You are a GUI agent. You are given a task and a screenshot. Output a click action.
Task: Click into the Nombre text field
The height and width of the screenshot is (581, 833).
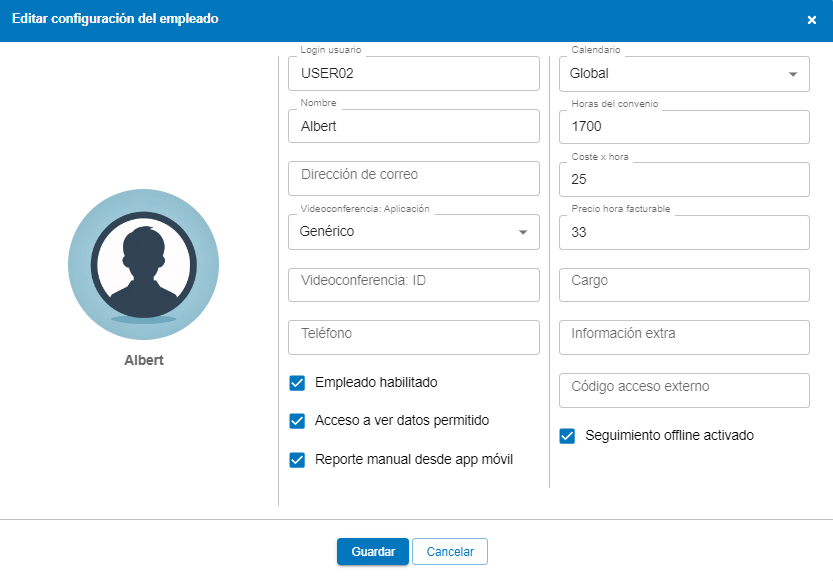[413, 127]
